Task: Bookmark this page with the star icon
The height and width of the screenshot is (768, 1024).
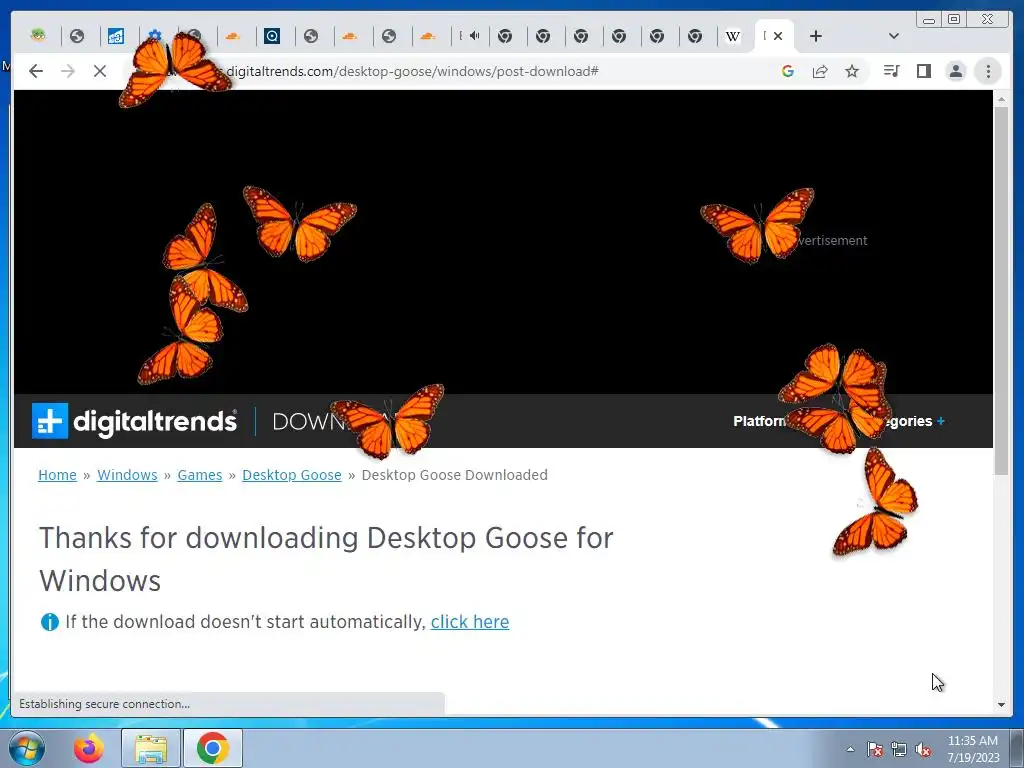Action: click(x=852, y=71)
